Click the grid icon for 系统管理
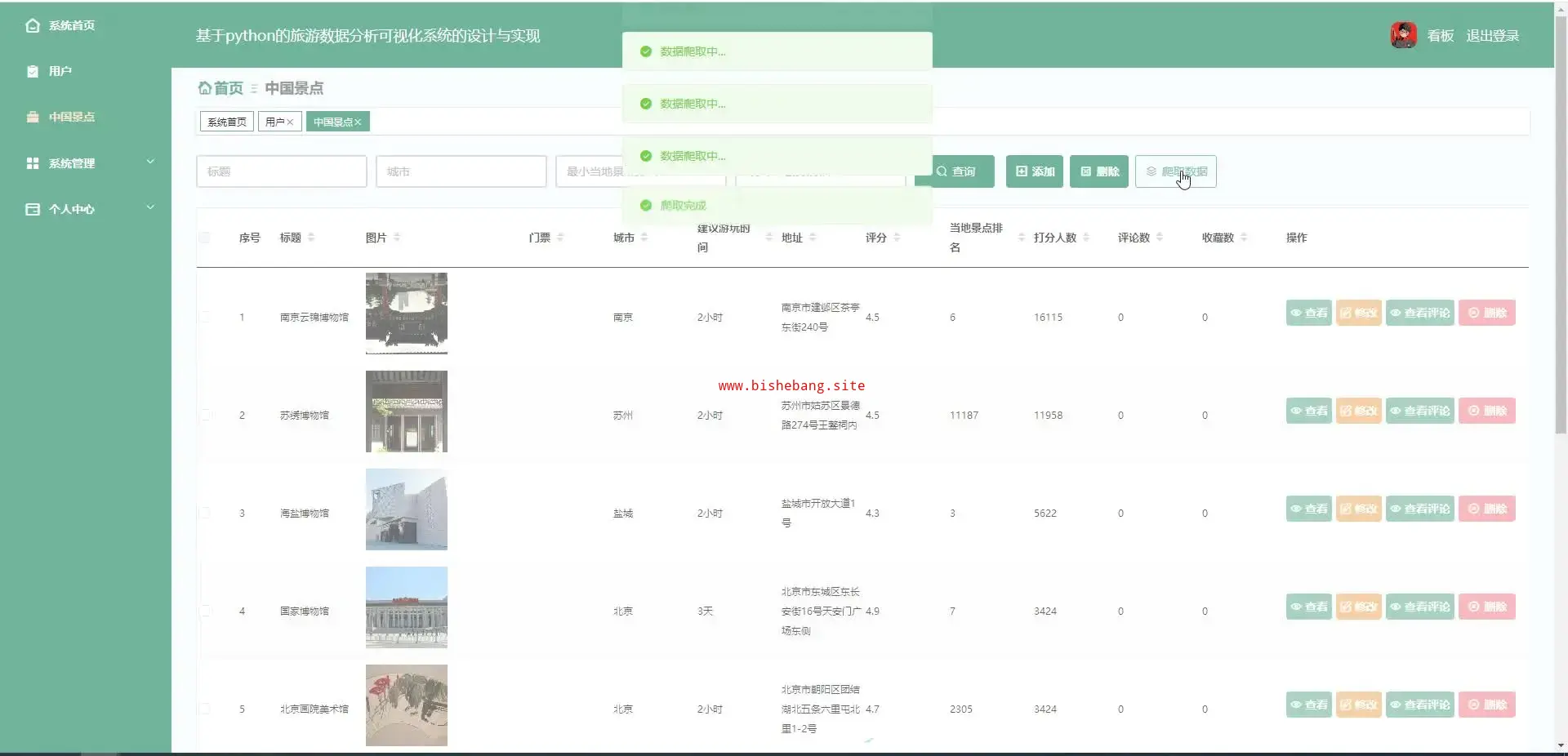The image size is (1568, 756). (33, 163)
